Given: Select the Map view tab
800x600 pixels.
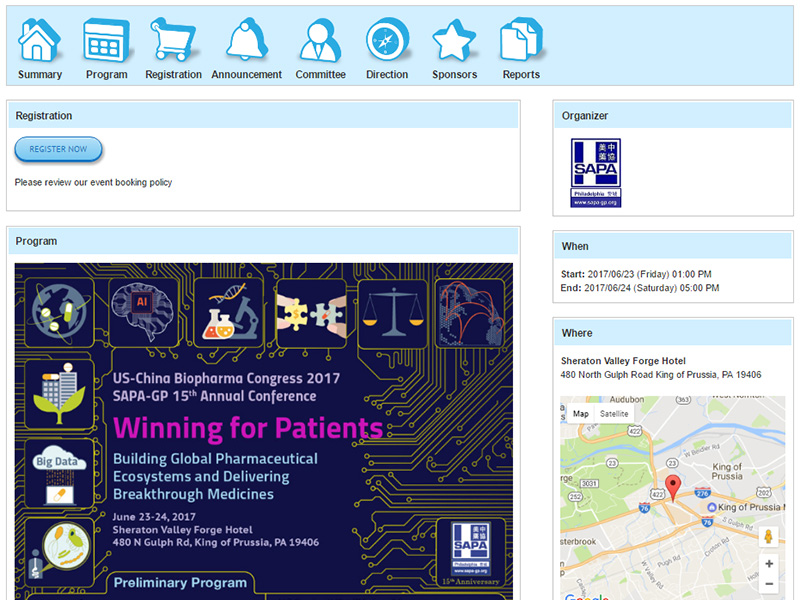Looking at the screenshot, I should (580, 413).
